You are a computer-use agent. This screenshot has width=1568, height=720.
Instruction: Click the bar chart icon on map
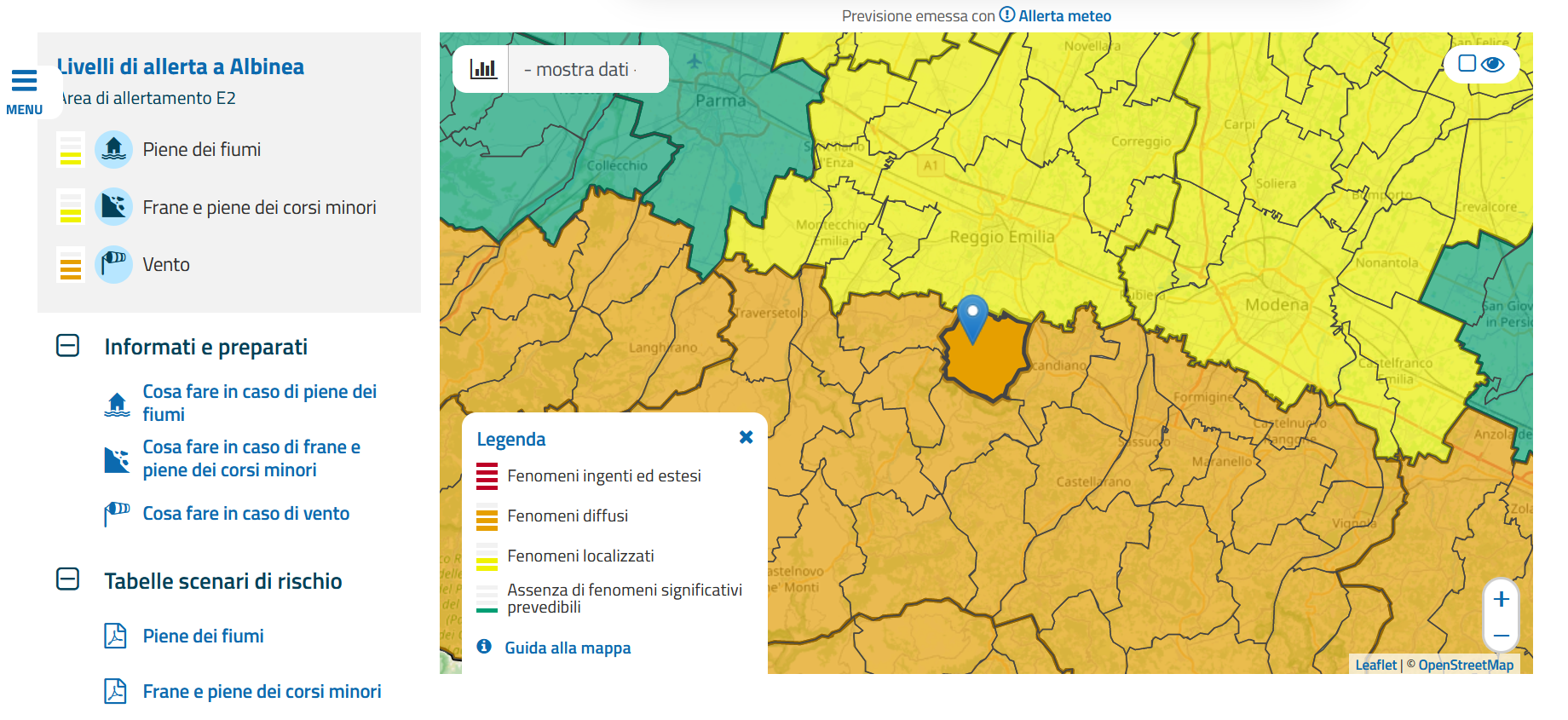coord(482,69)
